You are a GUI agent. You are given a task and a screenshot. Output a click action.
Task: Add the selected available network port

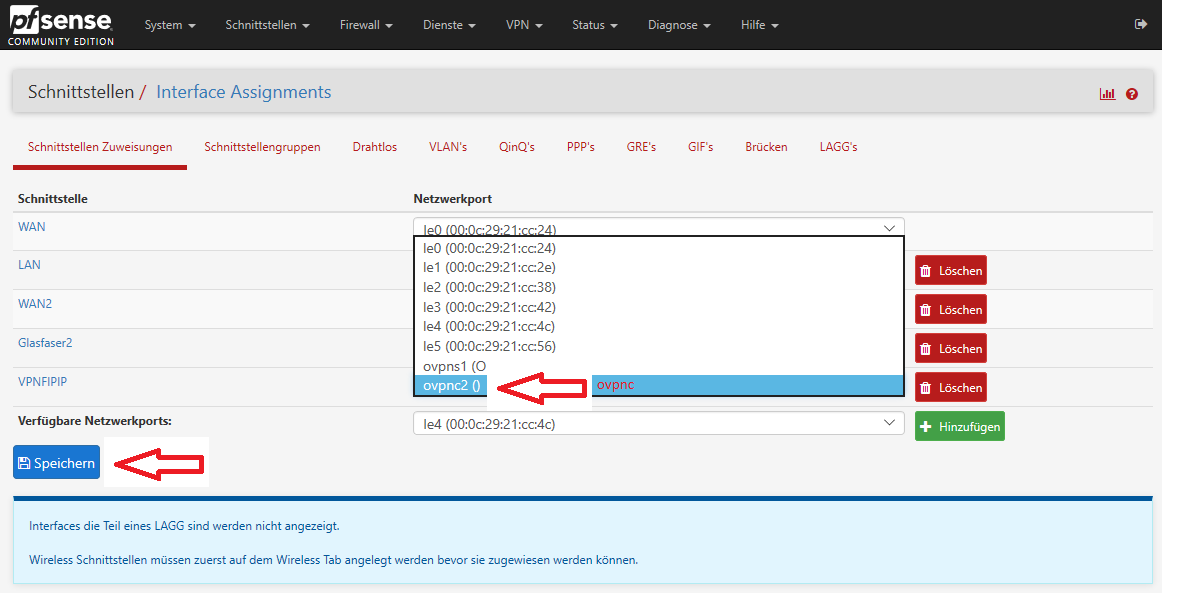click(x=959, y=426)
